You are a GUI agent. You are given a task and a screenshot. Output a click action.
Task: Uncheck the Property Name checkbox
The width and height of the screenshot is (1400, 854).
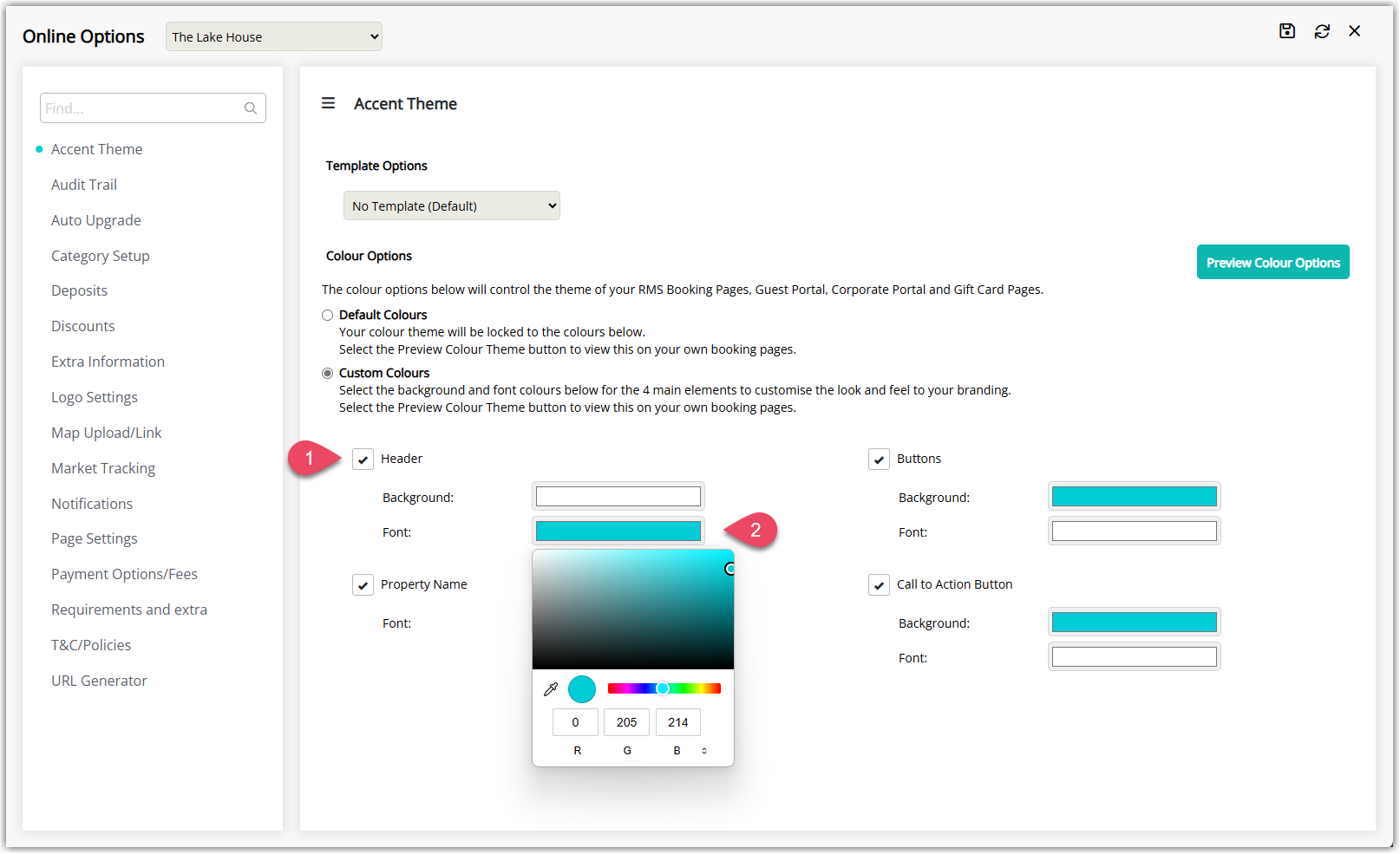click(363, 585)
